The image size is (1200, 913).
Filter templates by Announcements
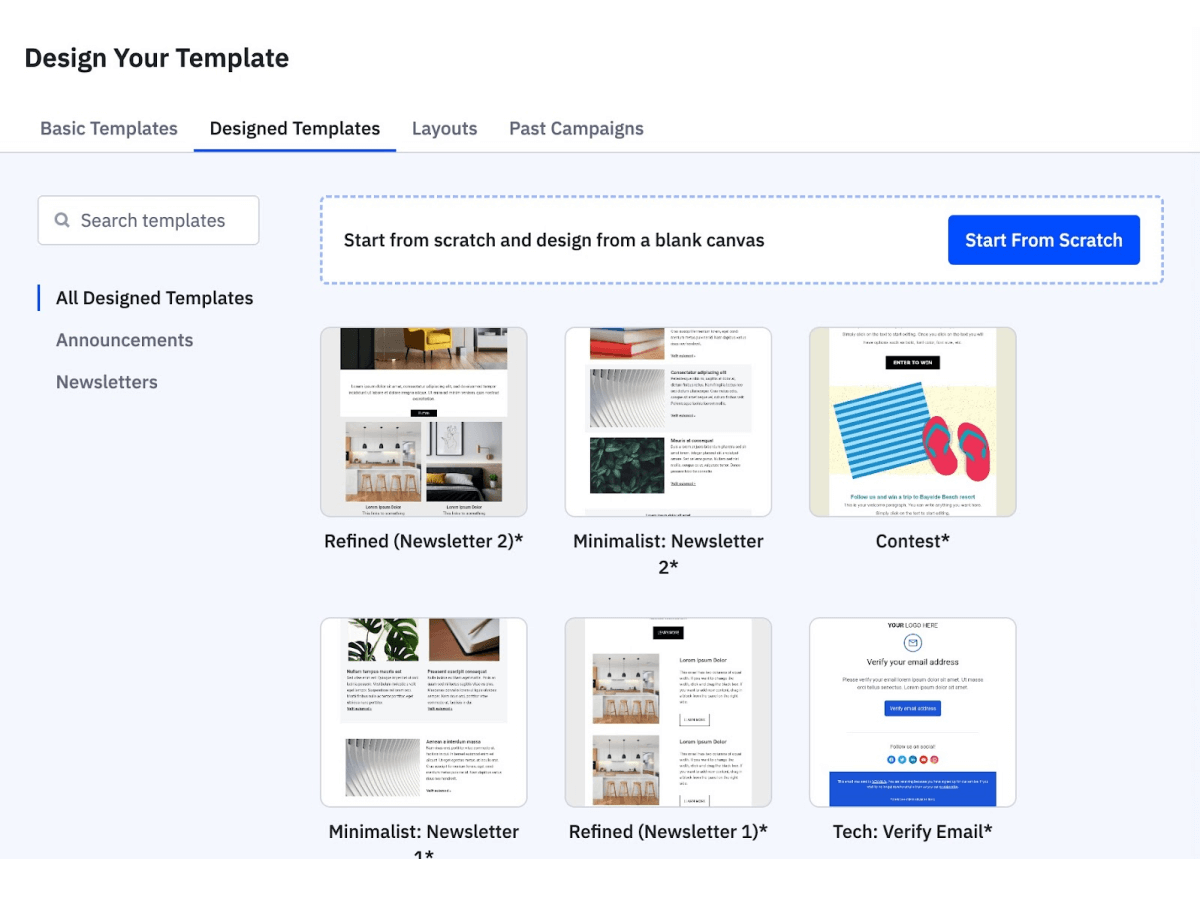(125, 340)
